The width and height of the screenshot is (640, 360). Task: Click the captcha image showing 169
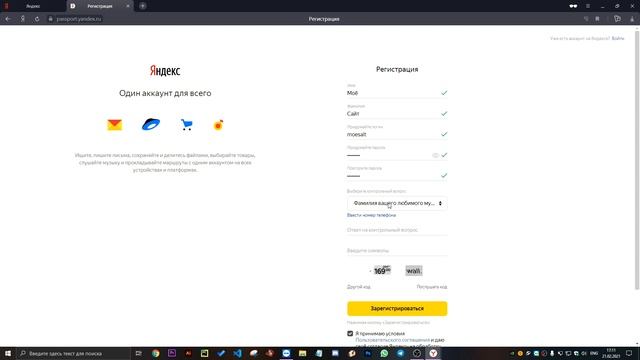(x=382, y=271)
